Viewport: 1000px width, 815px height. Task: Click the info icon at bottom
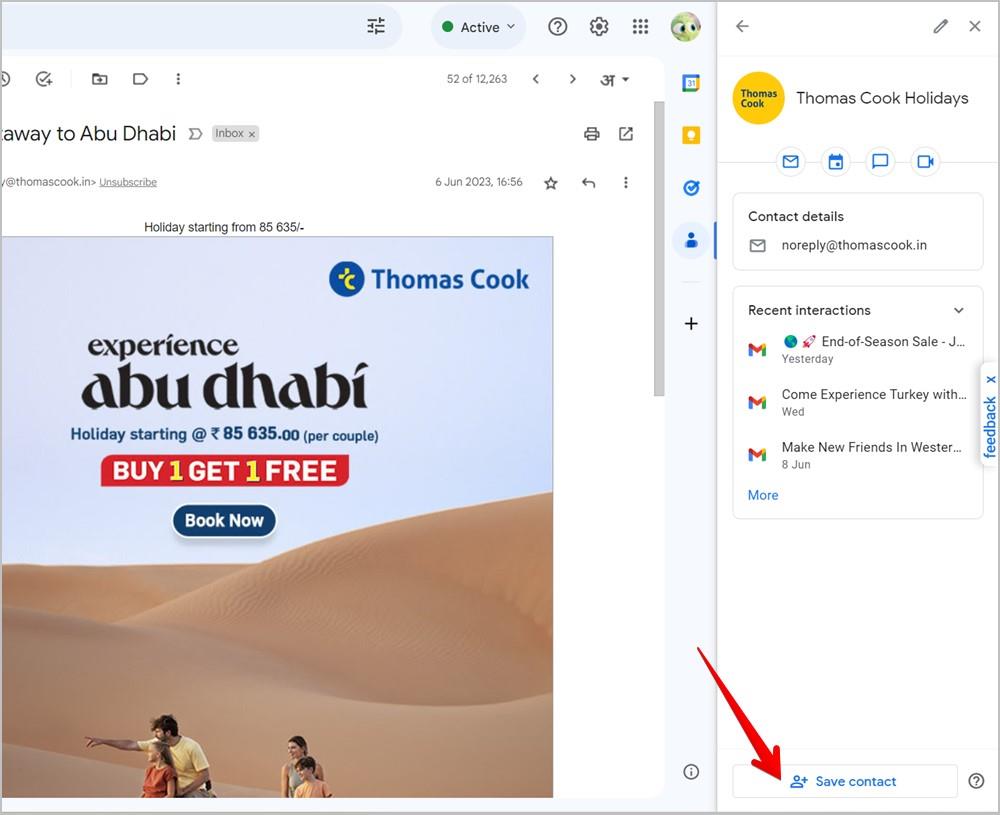tap(691, 772)
